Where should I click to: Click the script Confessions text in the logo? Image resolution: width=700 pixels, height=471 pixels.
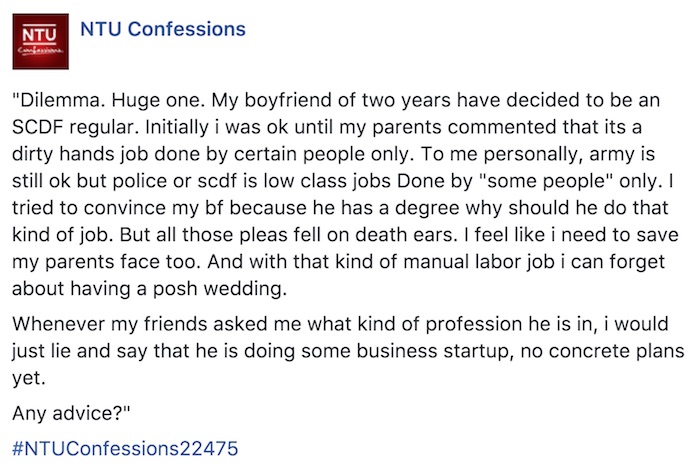tap(41, 55)
